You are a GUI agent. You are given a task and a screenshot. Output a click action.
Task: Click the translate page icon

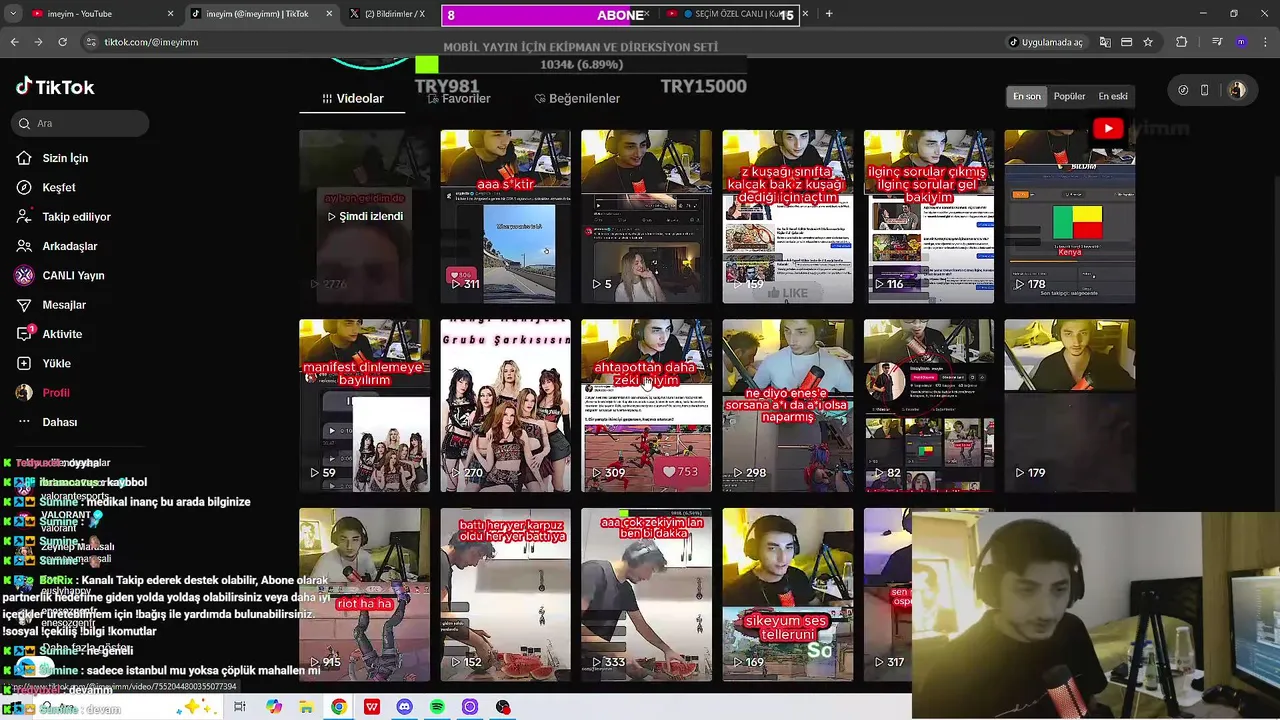[x=1105, y=42]
